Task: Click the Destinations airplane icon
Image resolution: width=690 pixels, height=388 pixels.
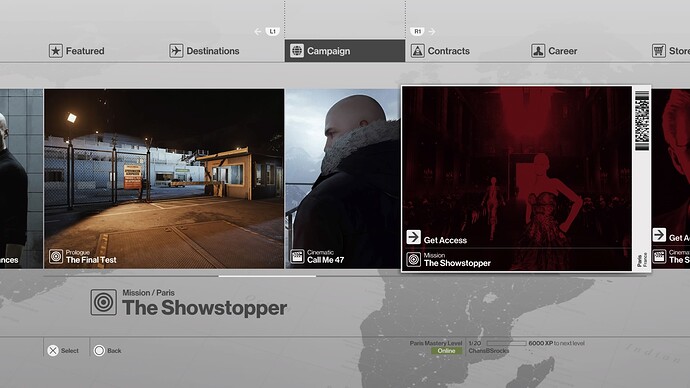Action: coord(176,51)
